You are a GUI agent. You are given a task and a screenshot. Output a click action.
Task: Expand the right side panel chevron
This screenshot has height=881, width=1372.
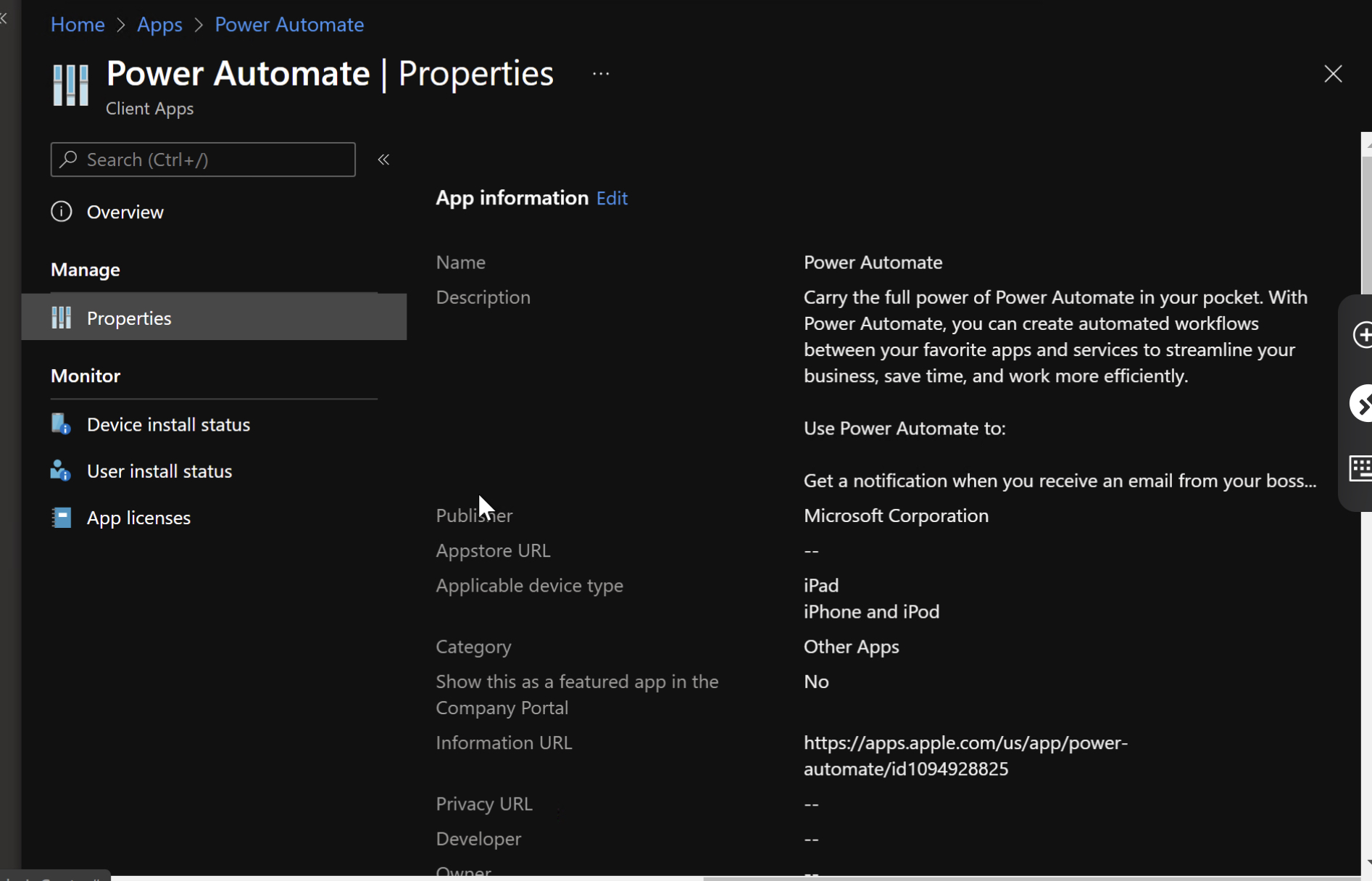[x=1363, y=403]
